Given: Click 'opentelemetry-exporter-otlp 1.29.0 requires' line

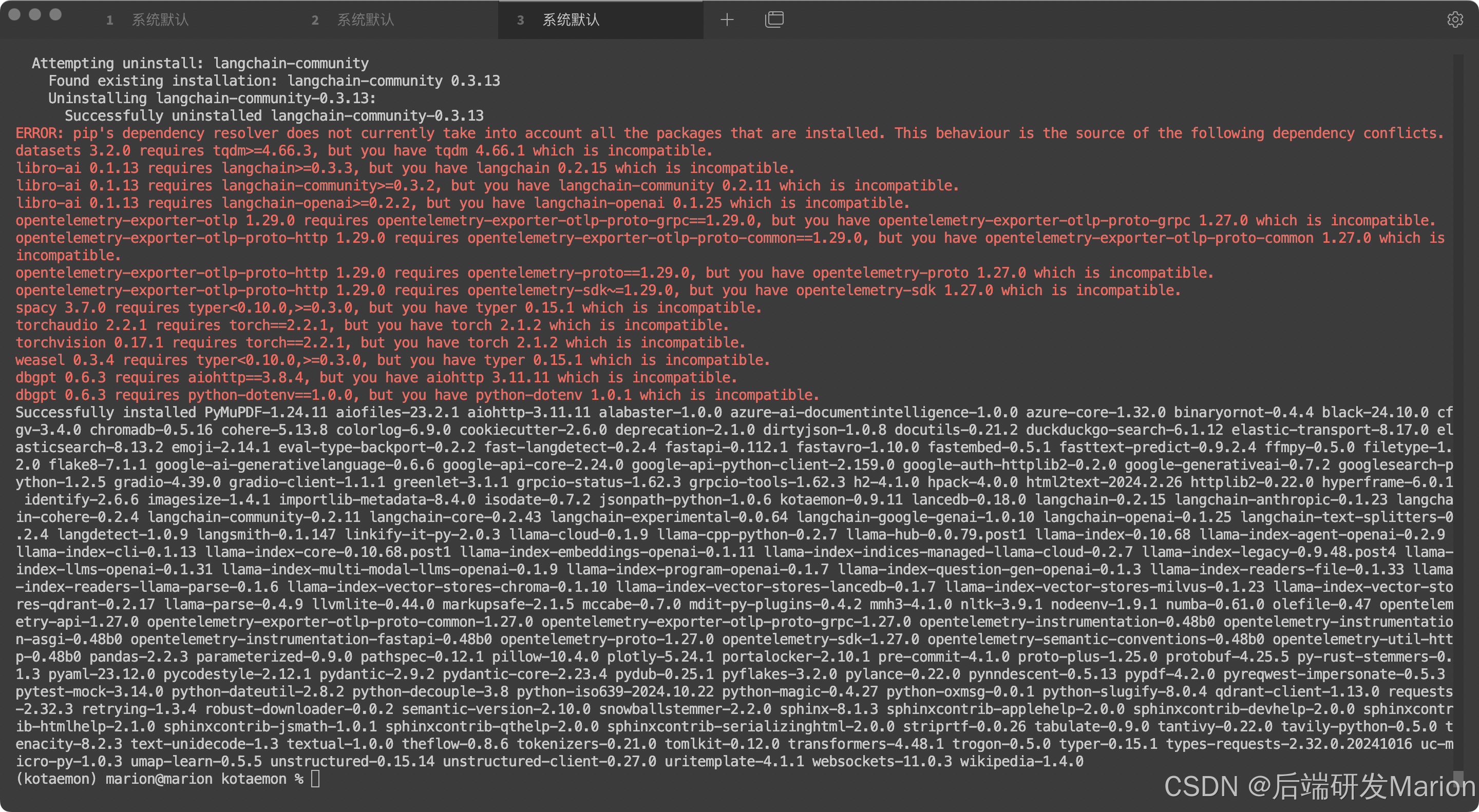Looking at the screenshot, I should (x=725, y=220).
